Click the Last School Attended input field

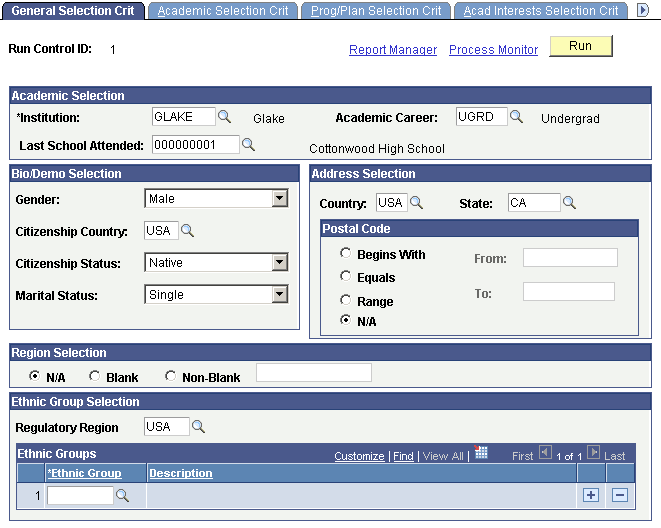196,145
